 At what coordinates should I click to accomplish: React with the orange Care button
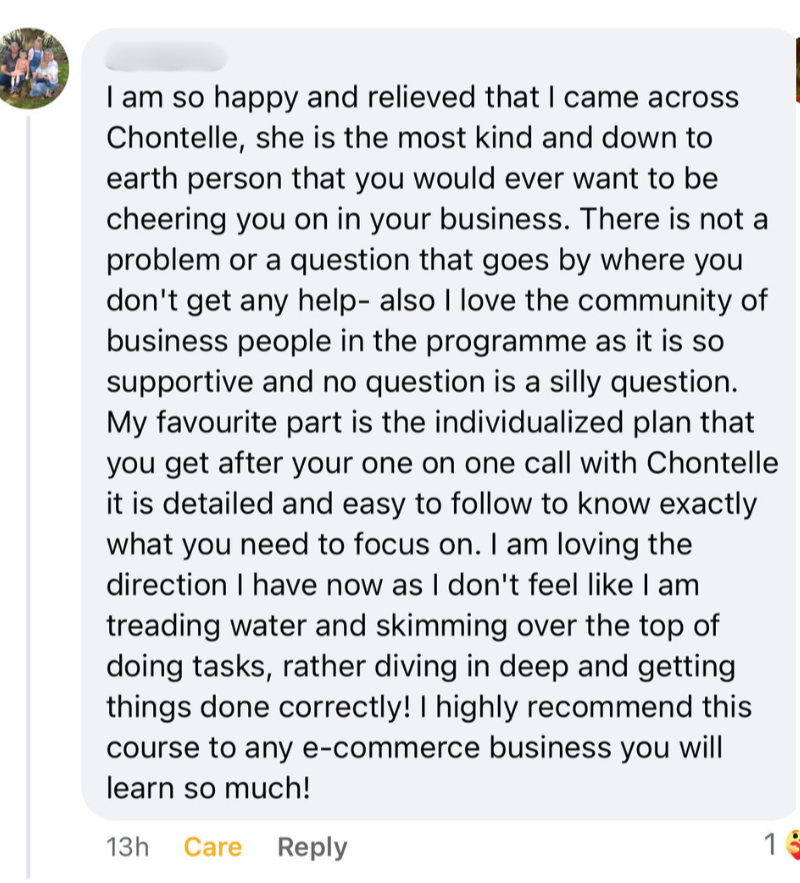point(213,847)
